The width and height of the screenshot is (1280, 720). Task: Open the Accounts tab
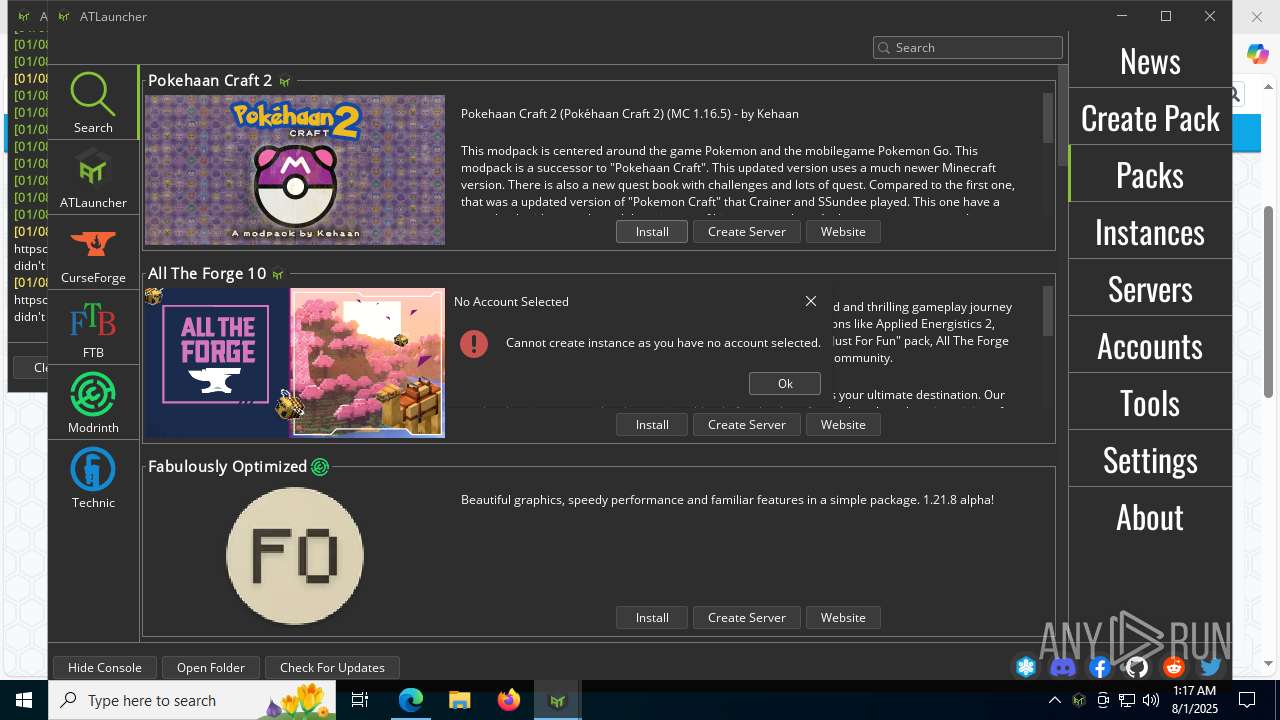1150,346
